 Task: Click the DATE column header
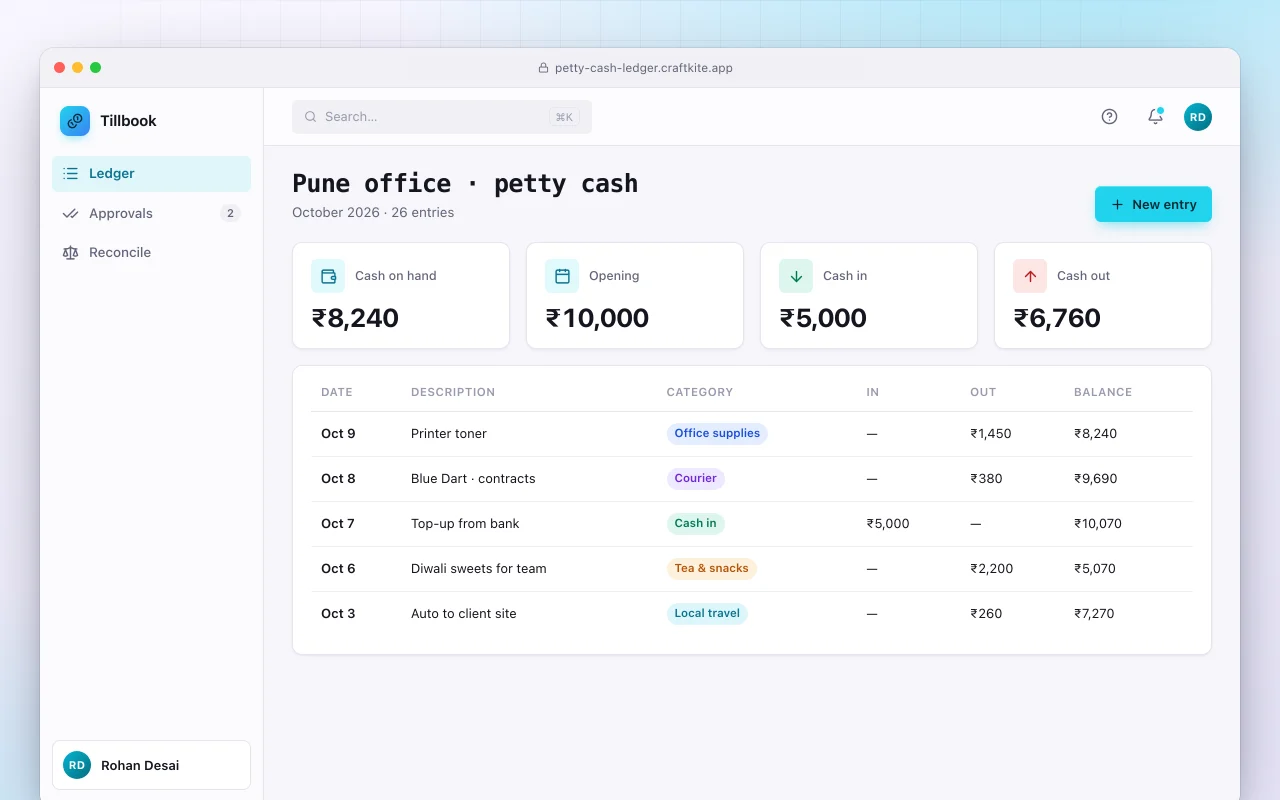(x=337, y=392)
